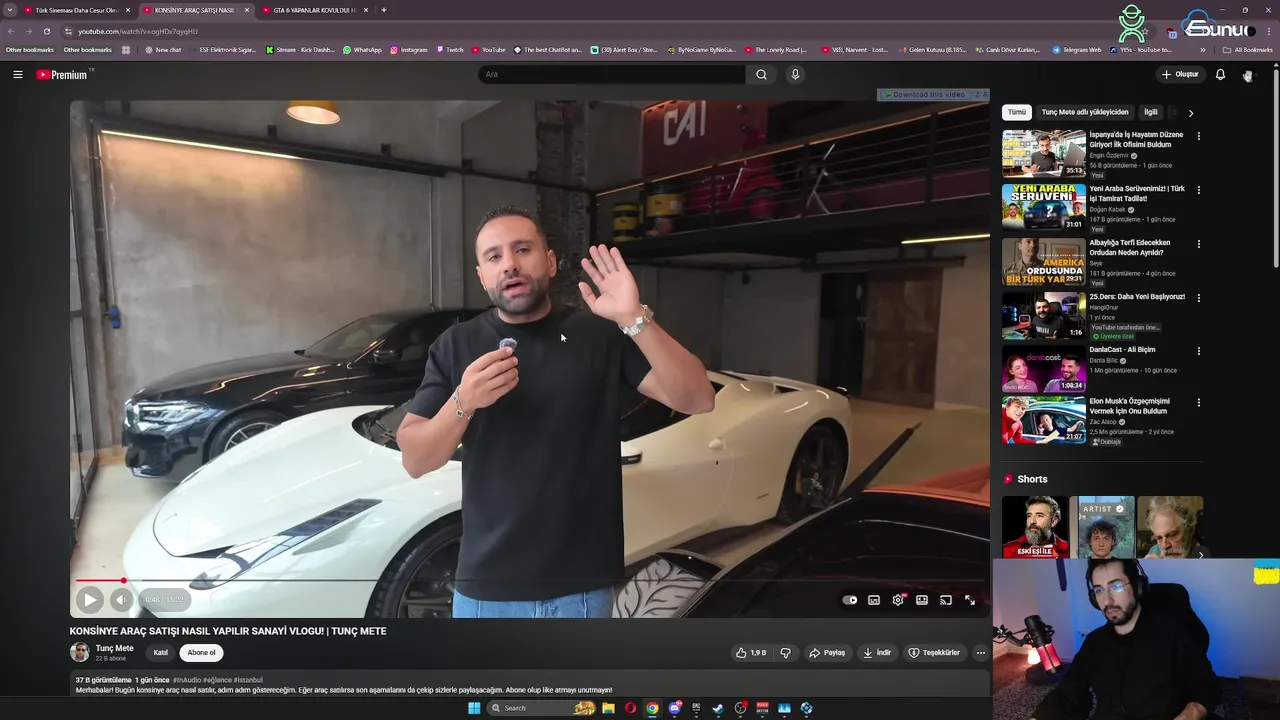The width and height of the screenshot is (1280, 720).
Task: Open the Windows Start menu
Action: 474,708
